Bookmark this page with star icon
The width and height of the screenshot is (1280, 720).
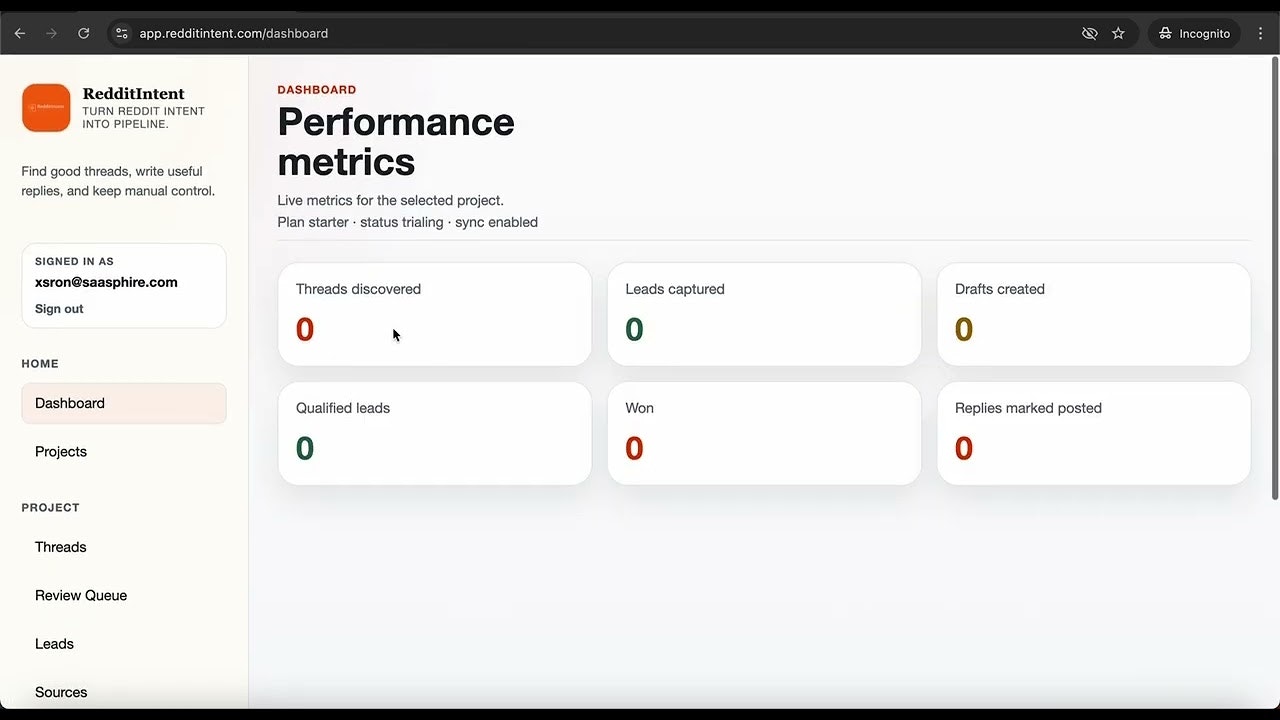click(1118, 33)
